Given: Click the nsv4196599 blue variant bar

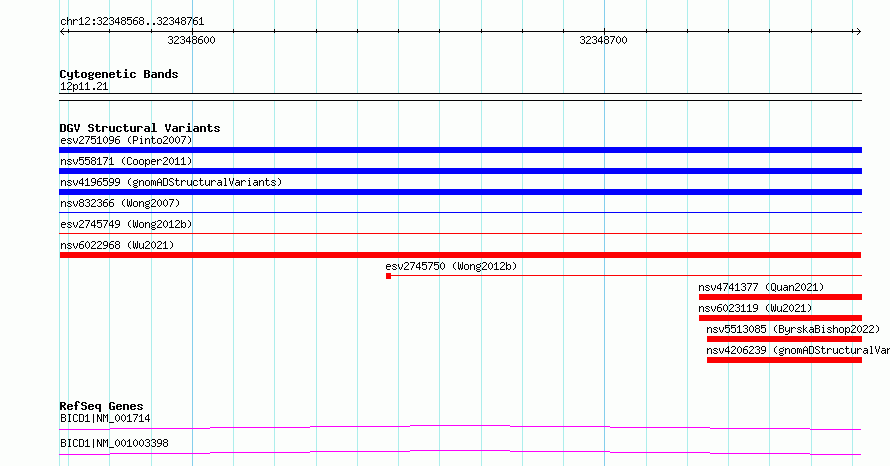Looking at the screenshot, I should pos(460,192).
